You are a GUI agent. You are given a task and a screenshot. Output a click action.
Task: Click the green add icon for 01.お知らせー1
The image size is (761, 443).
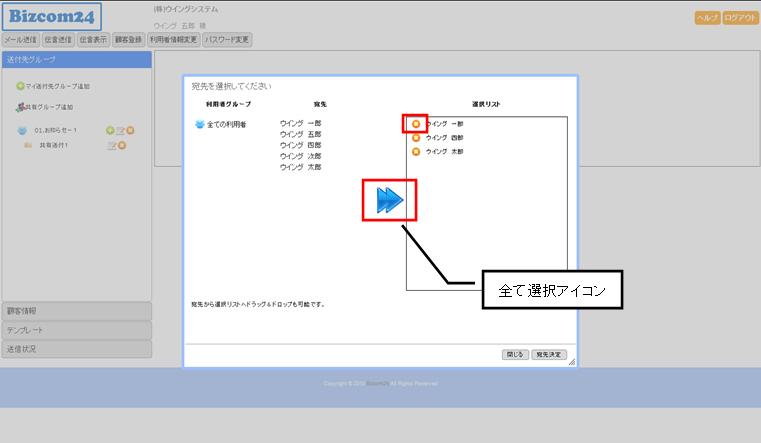click(x=109, y=131)
